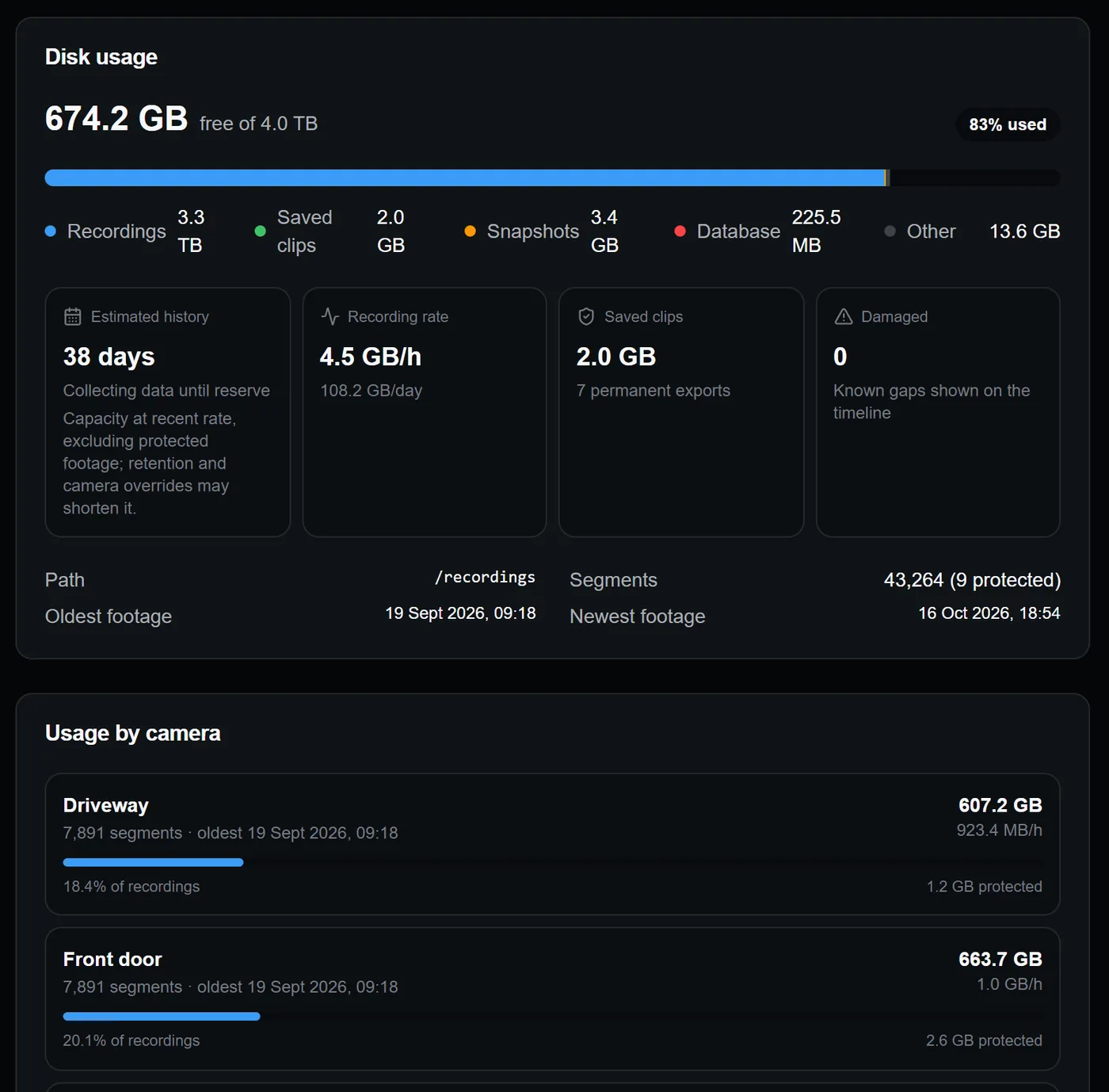This screenshot has width=1109, height=1092.
Task: Click the Disk usage heading
Action: [101, 57]
